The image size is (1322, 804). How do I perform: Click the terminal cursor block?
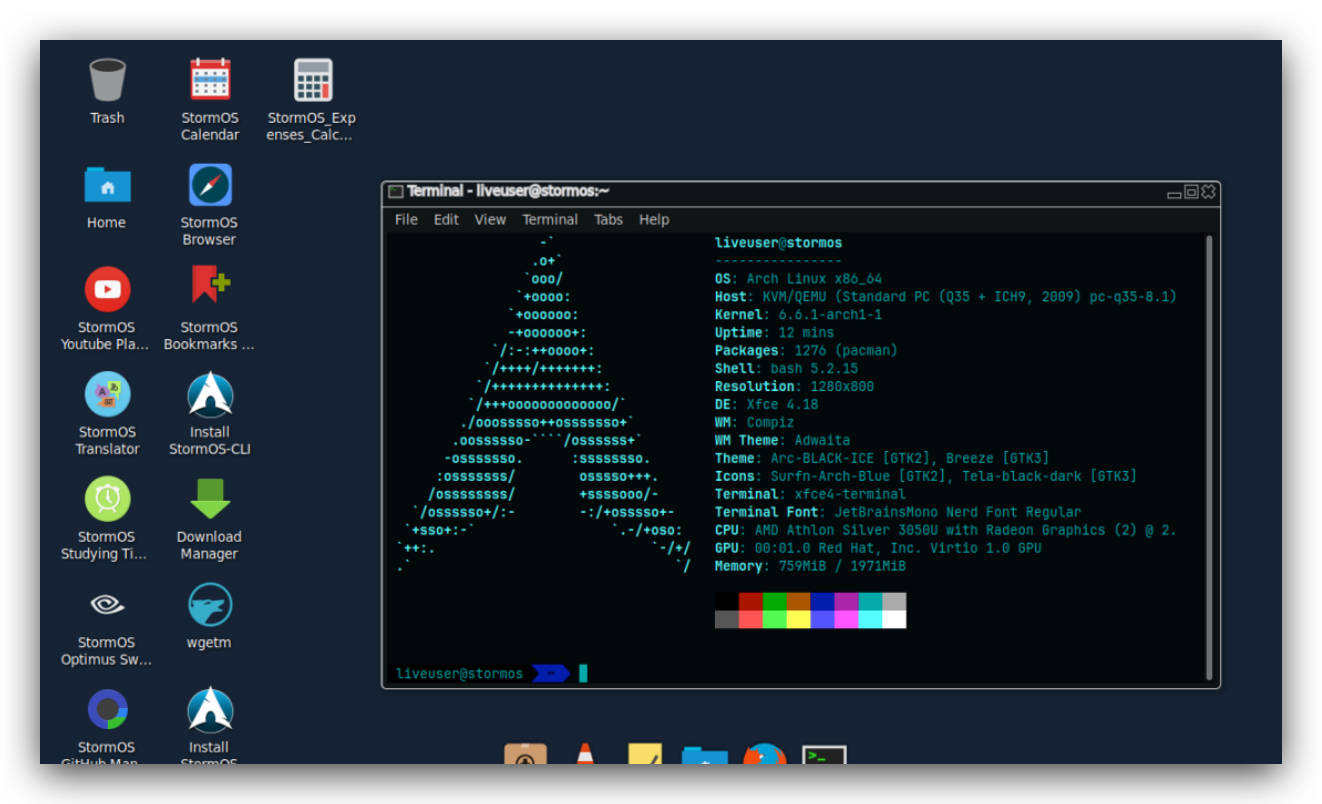583,674
